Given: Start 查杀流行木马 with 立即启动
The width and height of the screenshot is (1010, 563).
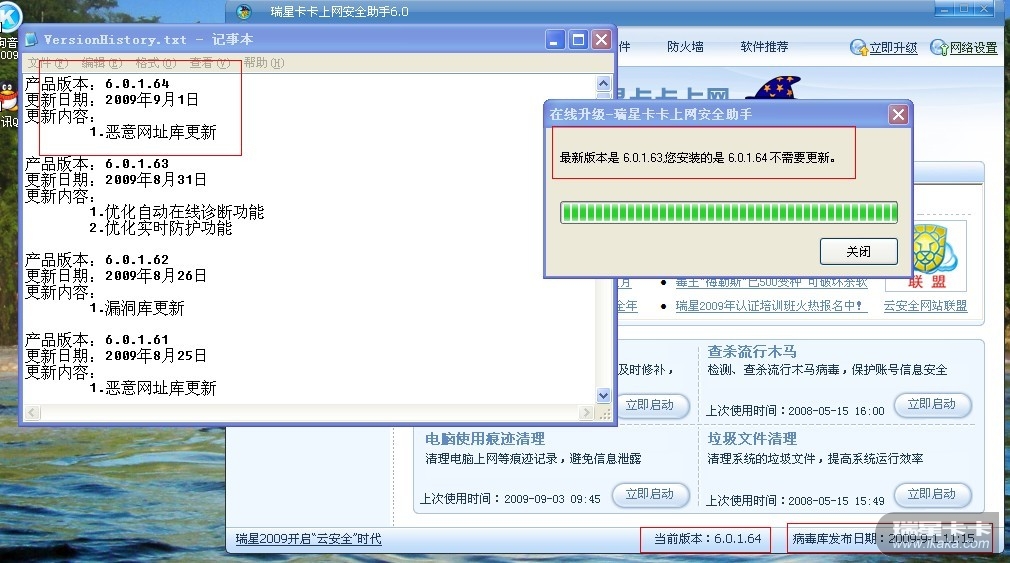Looking at the screenshot, I should click(x=931, y=405).
